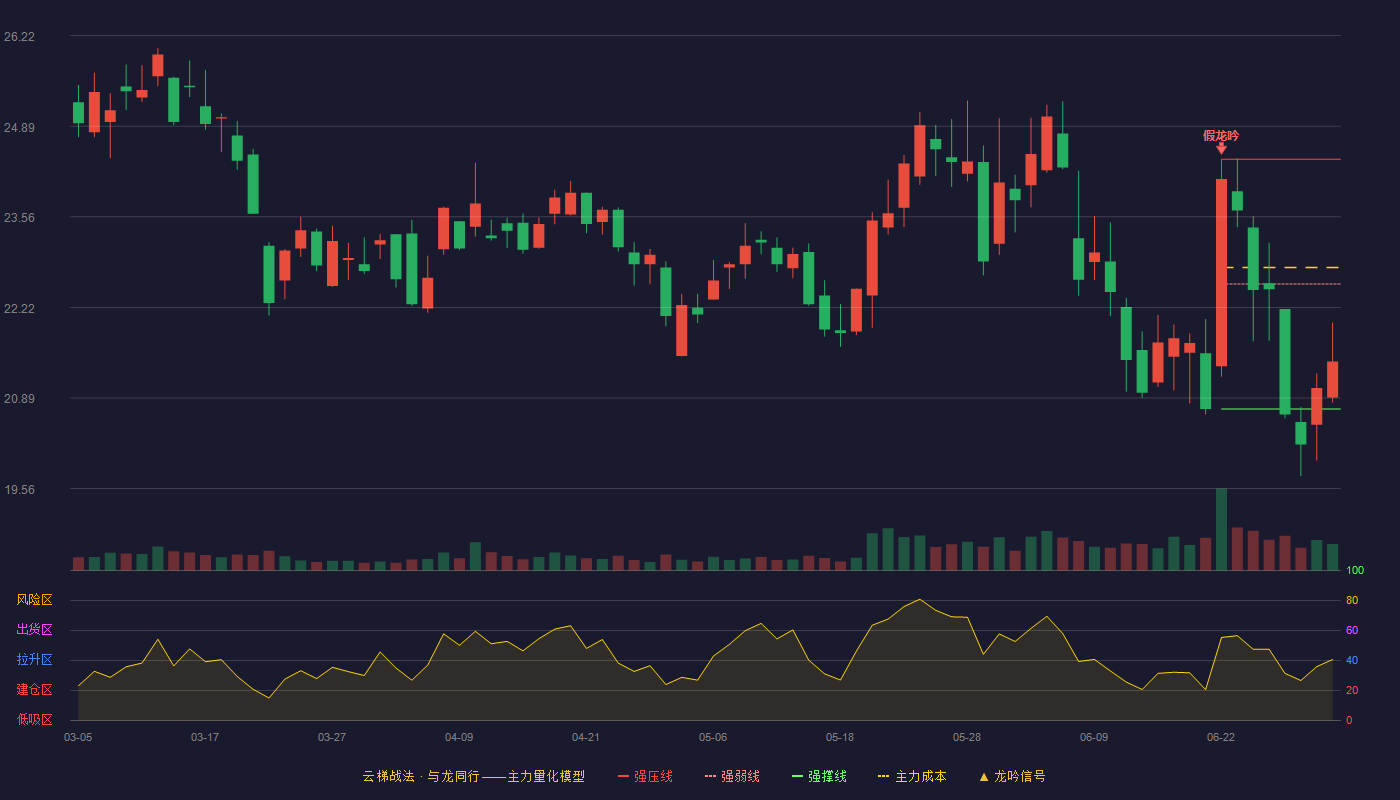Click the orange 80 indicator scale value
The height and width of the screenshot is (800, 1400).
[1352, 601]
